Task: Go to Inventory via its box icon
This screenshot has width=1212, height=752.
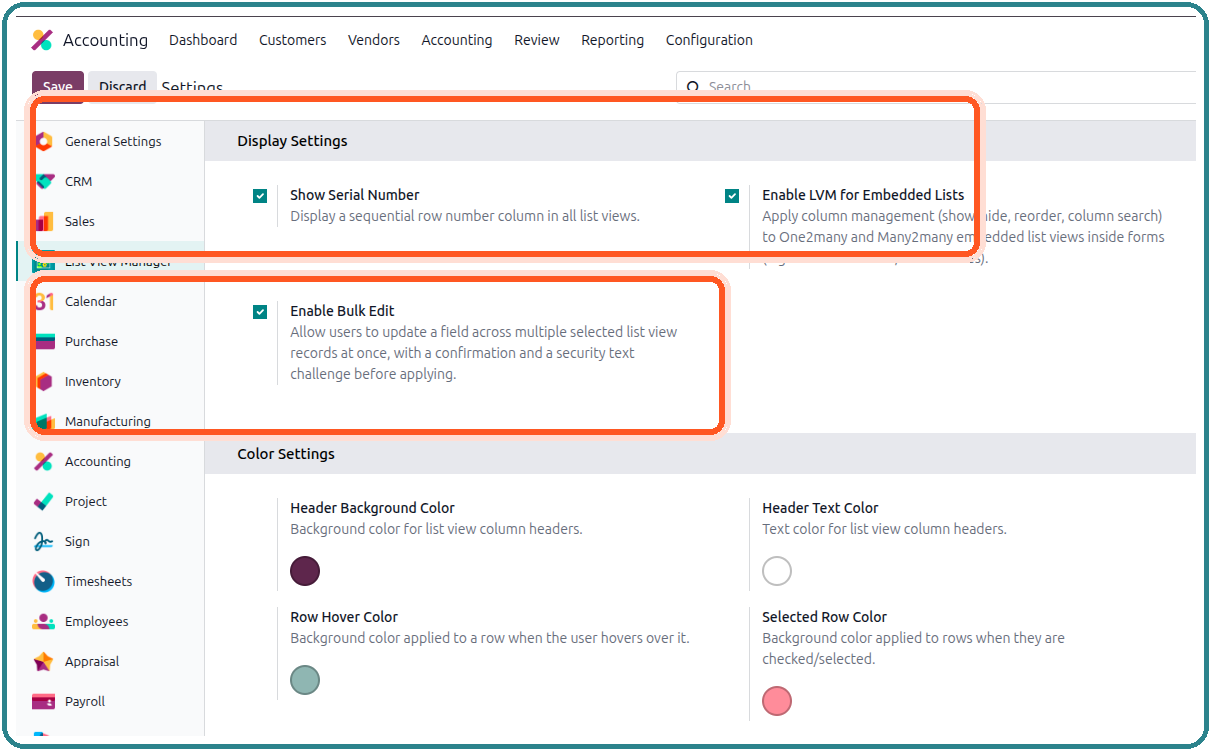Action: 44,381
